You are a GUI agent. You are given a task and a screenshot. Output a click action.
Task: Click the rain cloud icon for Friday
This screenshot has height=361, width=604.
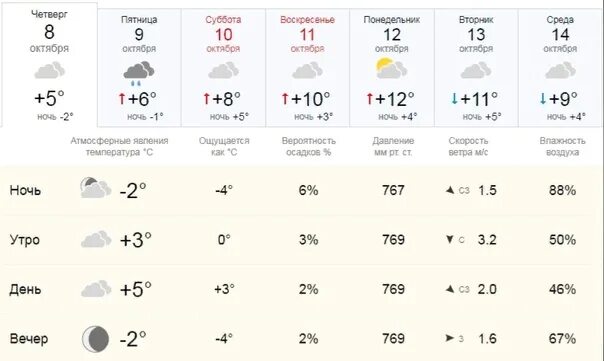point(139,73)
